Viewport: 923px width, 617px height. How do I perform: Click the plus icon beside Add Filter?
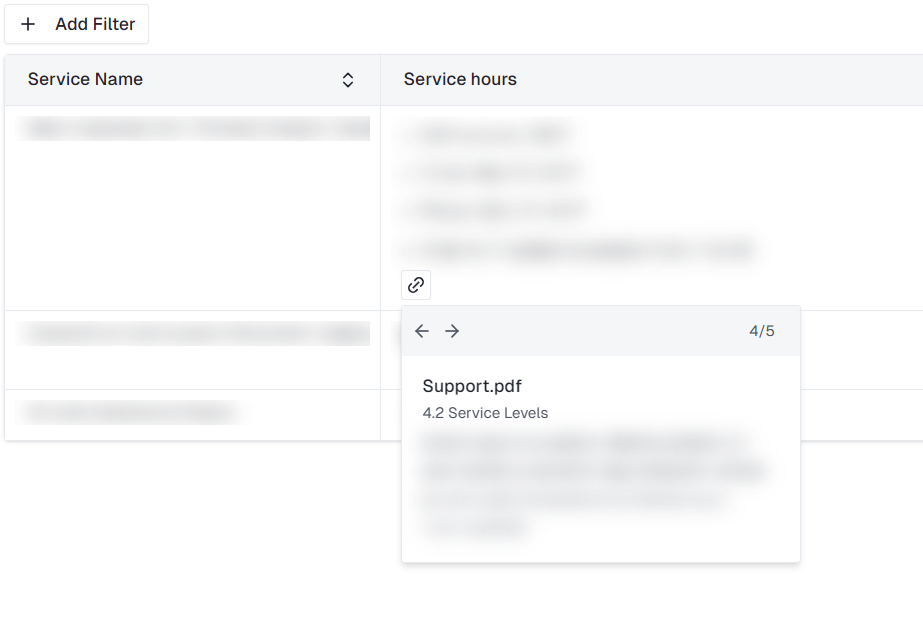click(x=28, y=24)
